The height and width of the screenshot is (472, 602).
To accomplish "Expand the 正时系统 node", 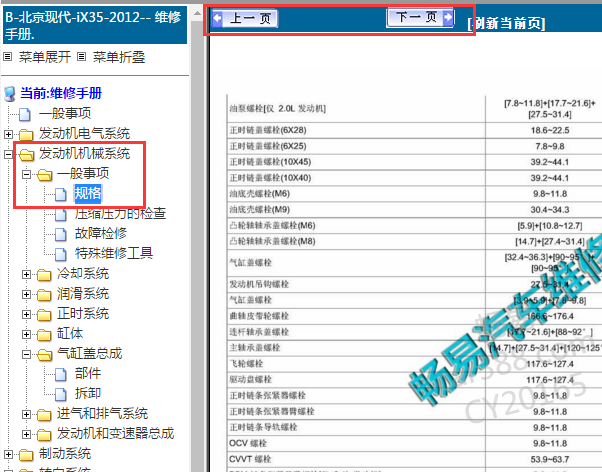I will point(26,314).
